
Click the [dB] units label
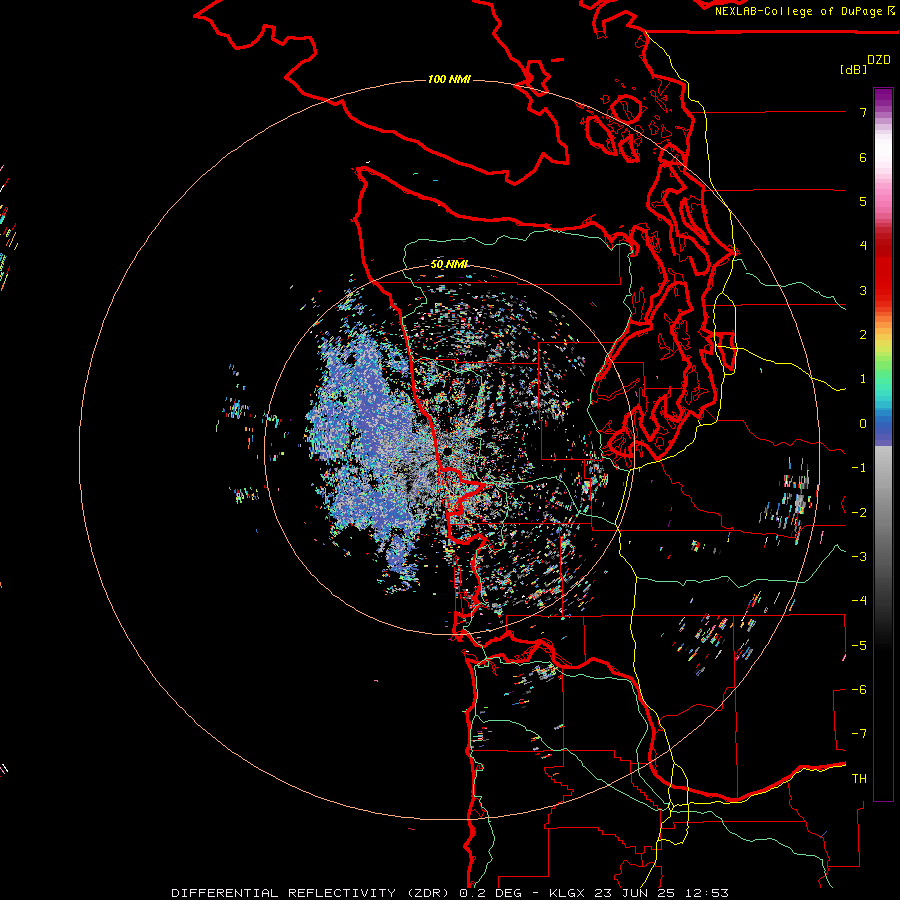point(853,69)
